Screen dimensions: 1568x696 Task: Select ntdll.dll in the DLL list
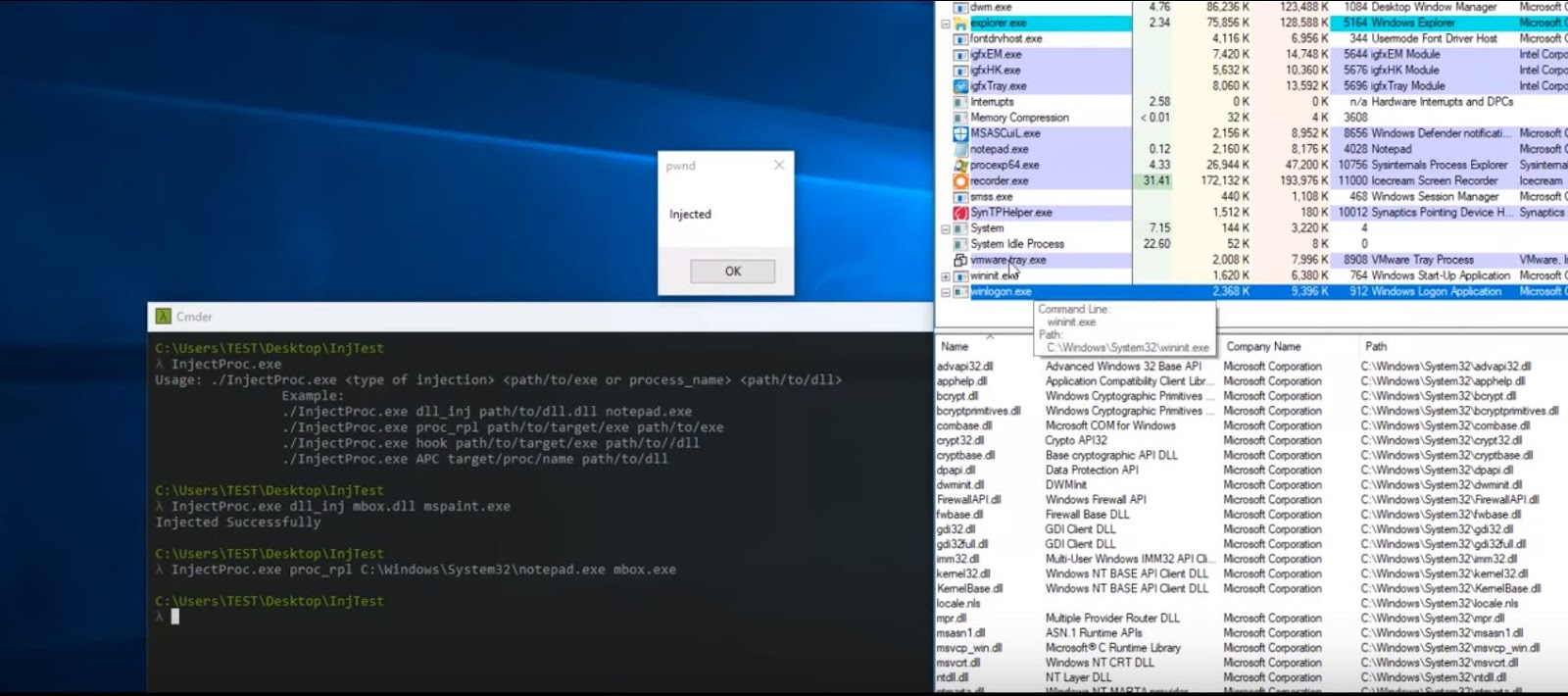point(953,677)
